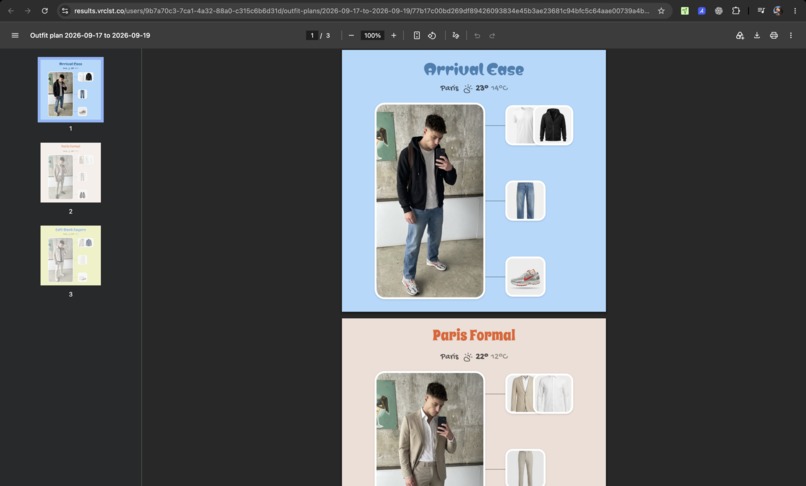Click the silver red sneaker item image

tap(525, 277)
